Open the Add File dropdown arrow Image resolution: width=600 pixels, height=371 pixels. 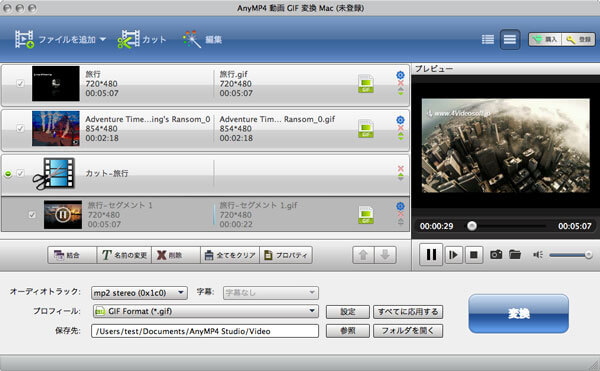tap(103, 39)
